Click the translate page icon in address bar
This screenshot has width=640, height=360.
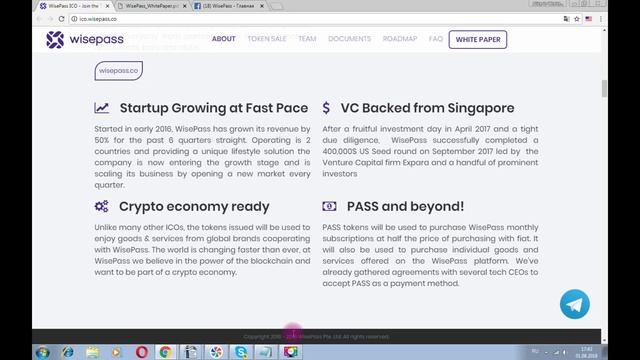[x=566, y=19]
